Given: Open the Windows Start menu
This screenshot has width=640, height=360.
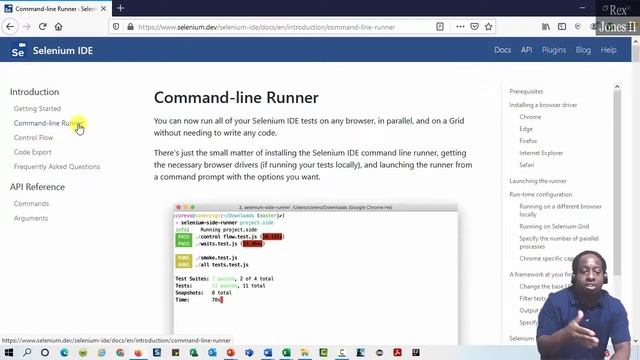Looking at the screenshot, I should pyautogui.click(x=9, y=353).
